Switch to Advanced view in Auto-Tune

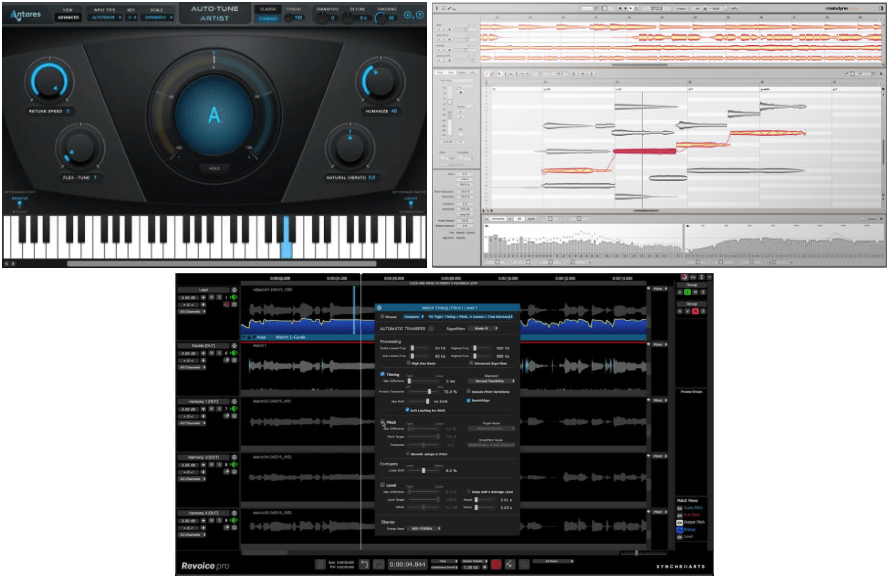pos(67,17)
